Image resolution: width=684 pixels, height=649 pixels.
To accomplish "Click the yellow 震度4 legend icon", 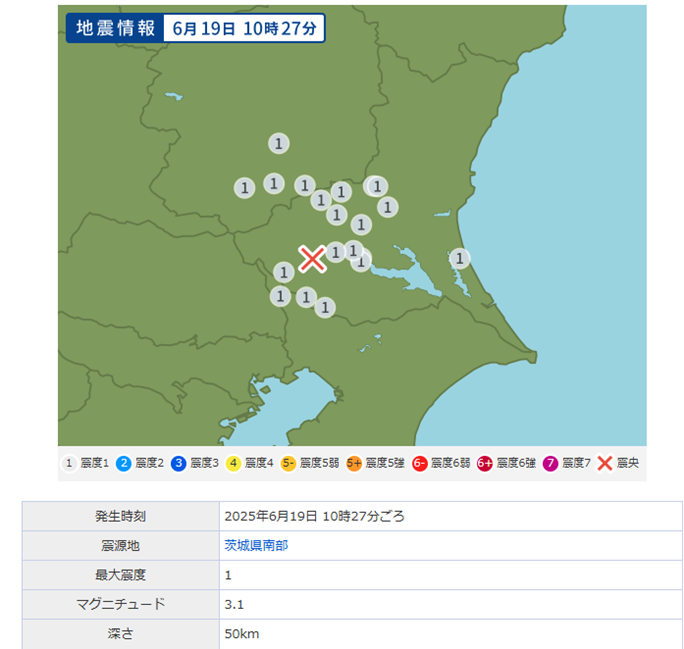I will [x=234, y=463].
